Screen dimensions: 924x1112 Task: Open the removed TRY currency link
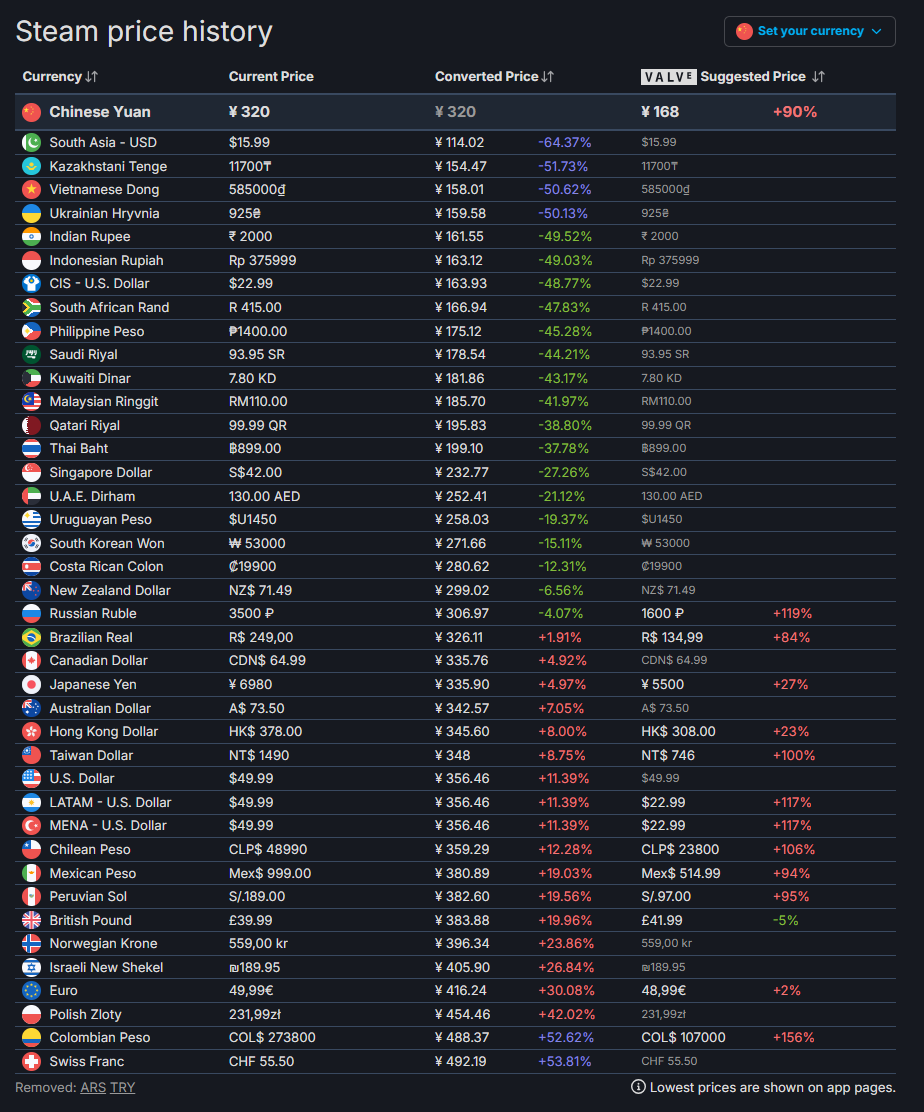pos(122,1087)
